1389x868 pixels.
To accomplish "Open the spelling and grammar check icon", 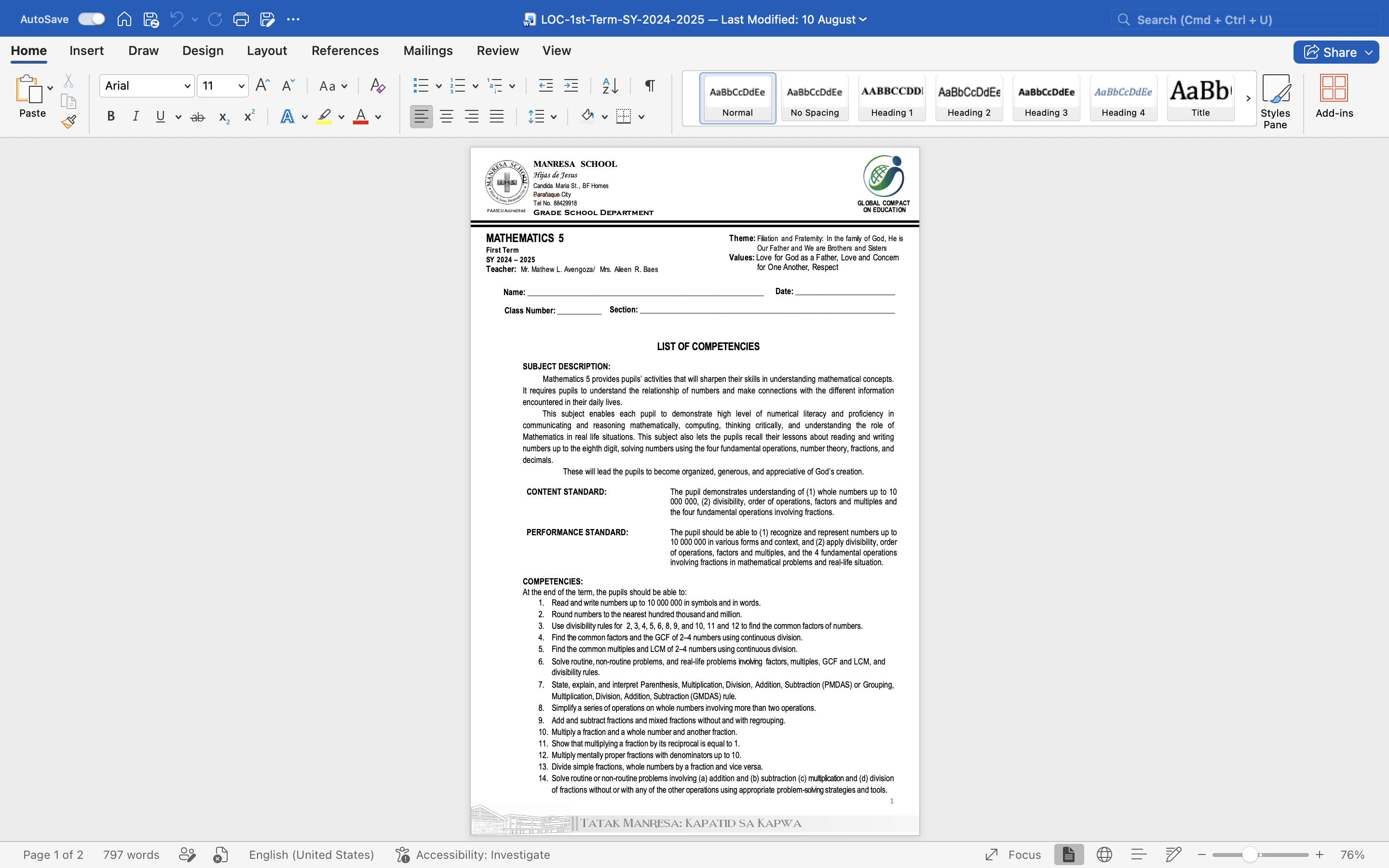I will pos(220,855).
